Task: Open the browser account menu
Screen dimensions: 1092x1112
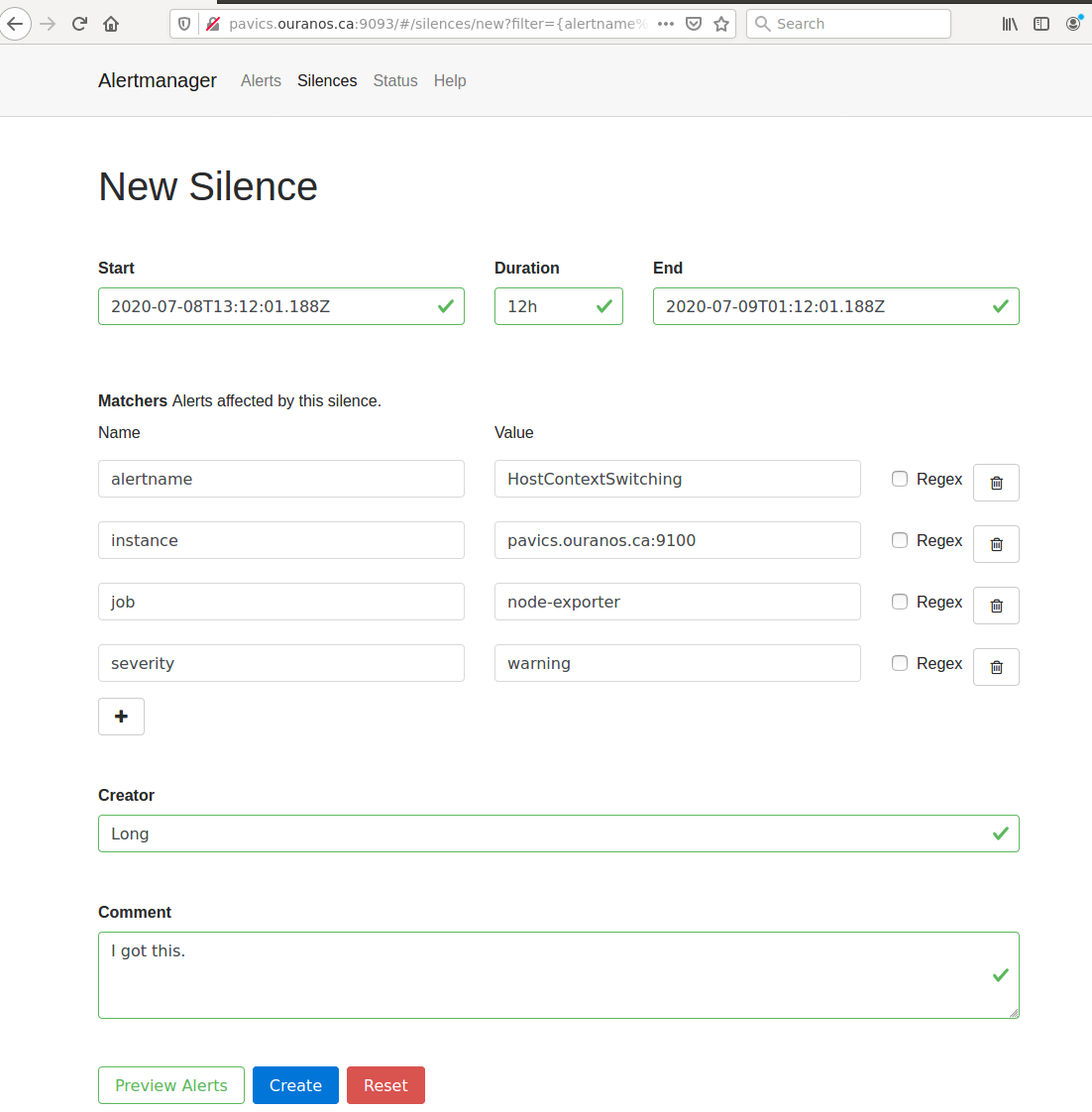Action: [x=1073, y=23]
